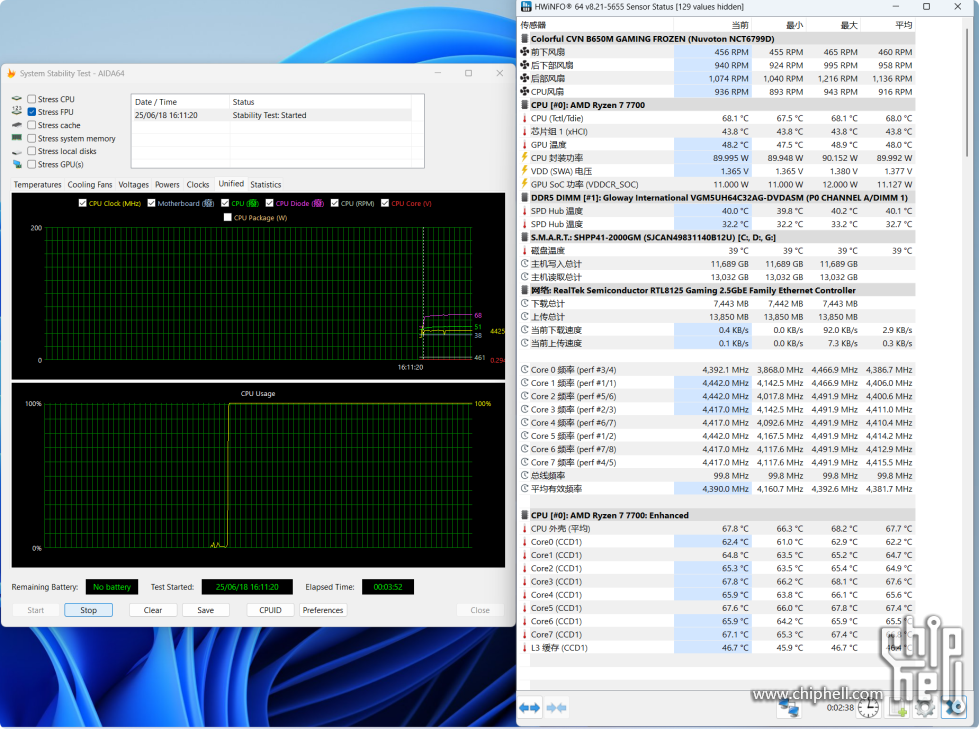Click the lightning icon on CPU 封装功率 row
This screenshot has width=979, height=729.
[x=524, y=158]
